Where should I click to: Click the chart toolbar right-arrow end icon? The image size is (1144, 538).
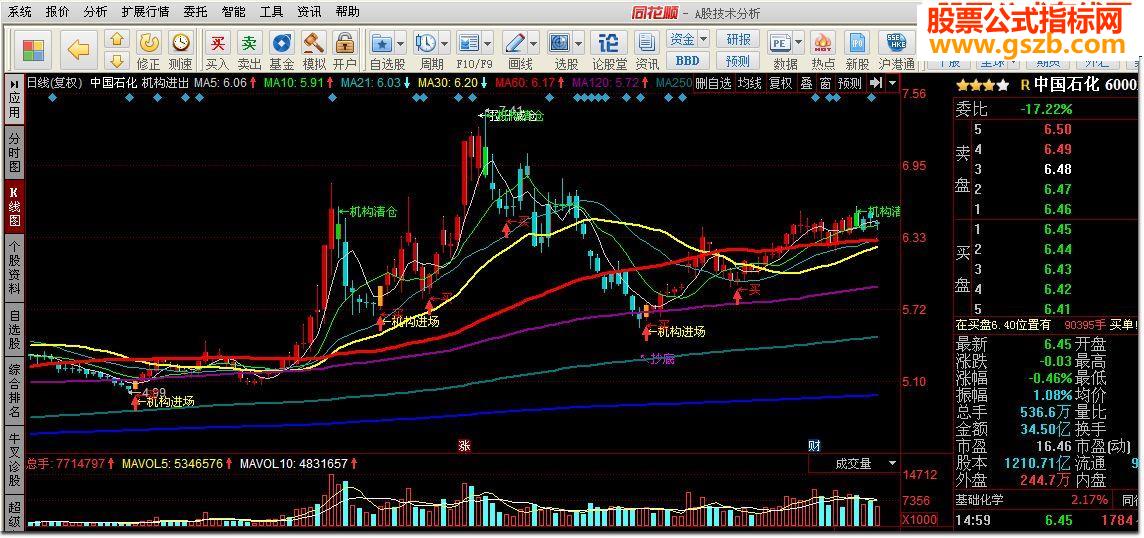coord(876,82)
